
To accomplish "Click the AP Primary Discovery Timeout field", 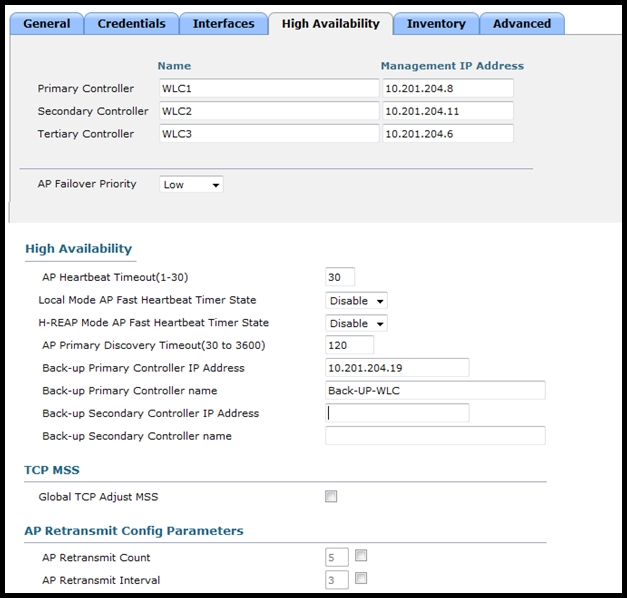I will pos(349,345).
